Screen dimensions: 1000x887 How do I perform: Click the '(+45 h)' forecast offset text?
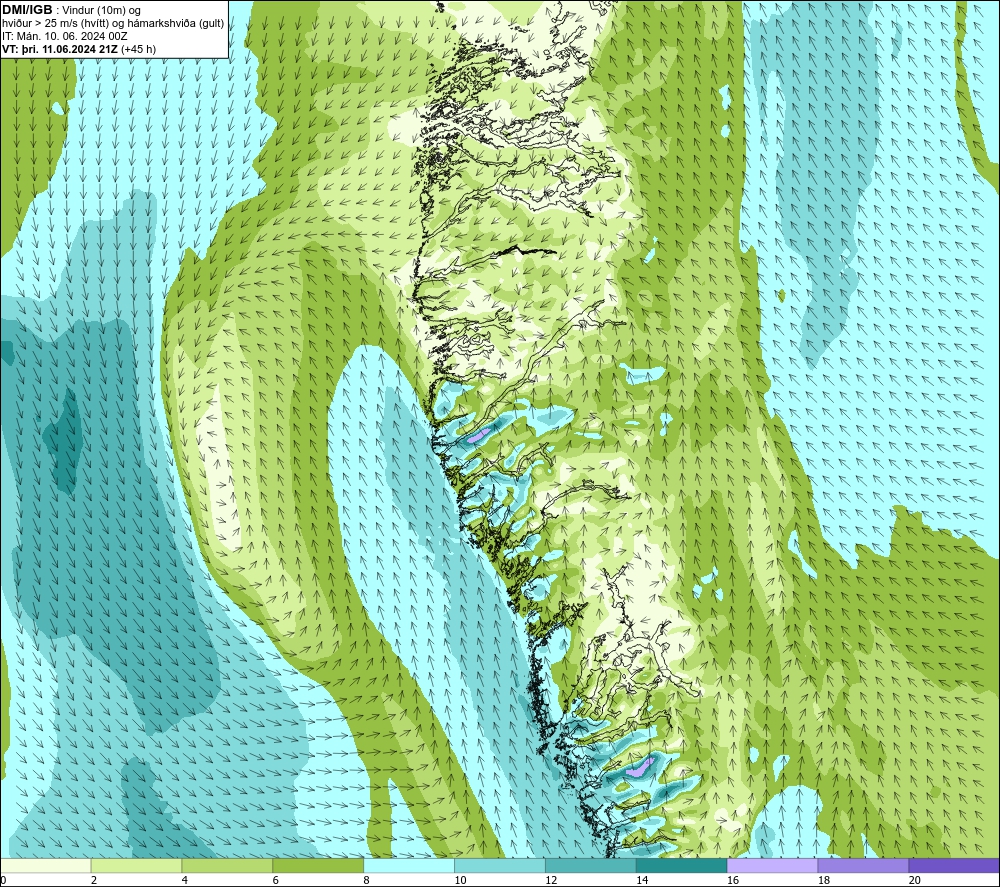click(x=138, y=49)
